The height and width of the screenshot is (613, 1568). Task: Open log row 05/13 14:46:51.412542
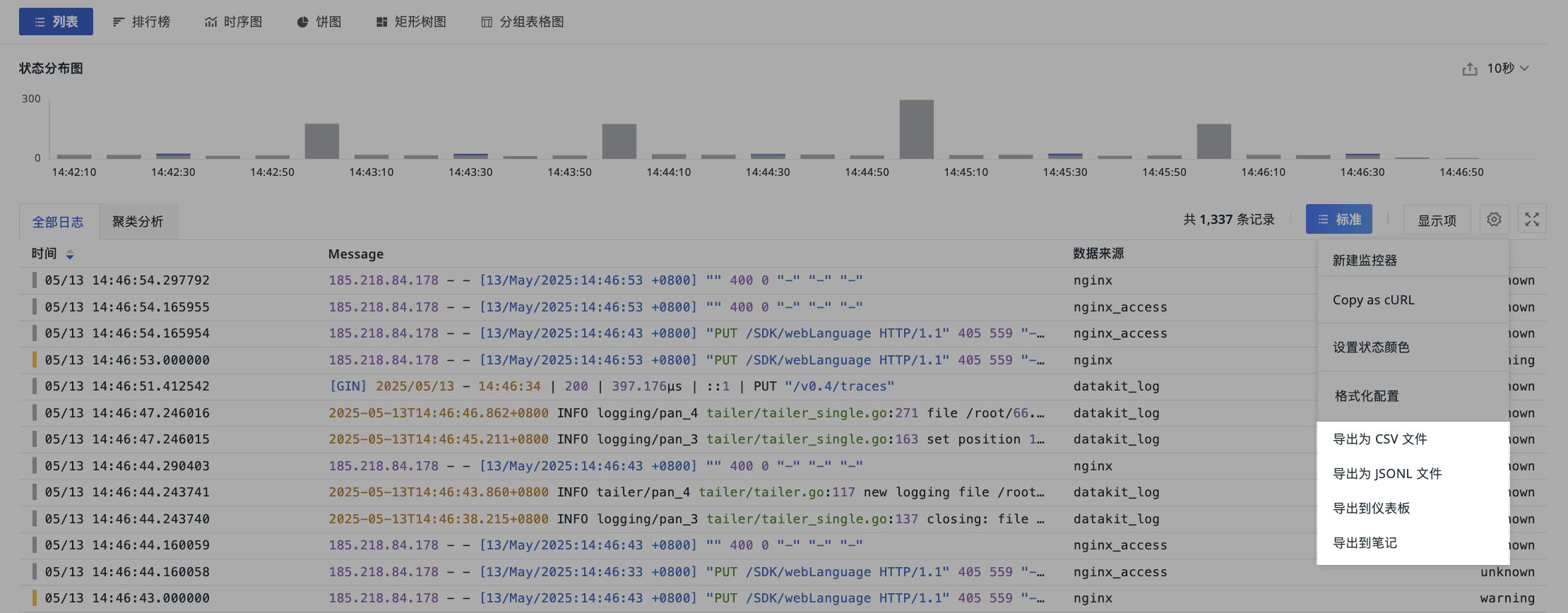[x=783, y=386]
